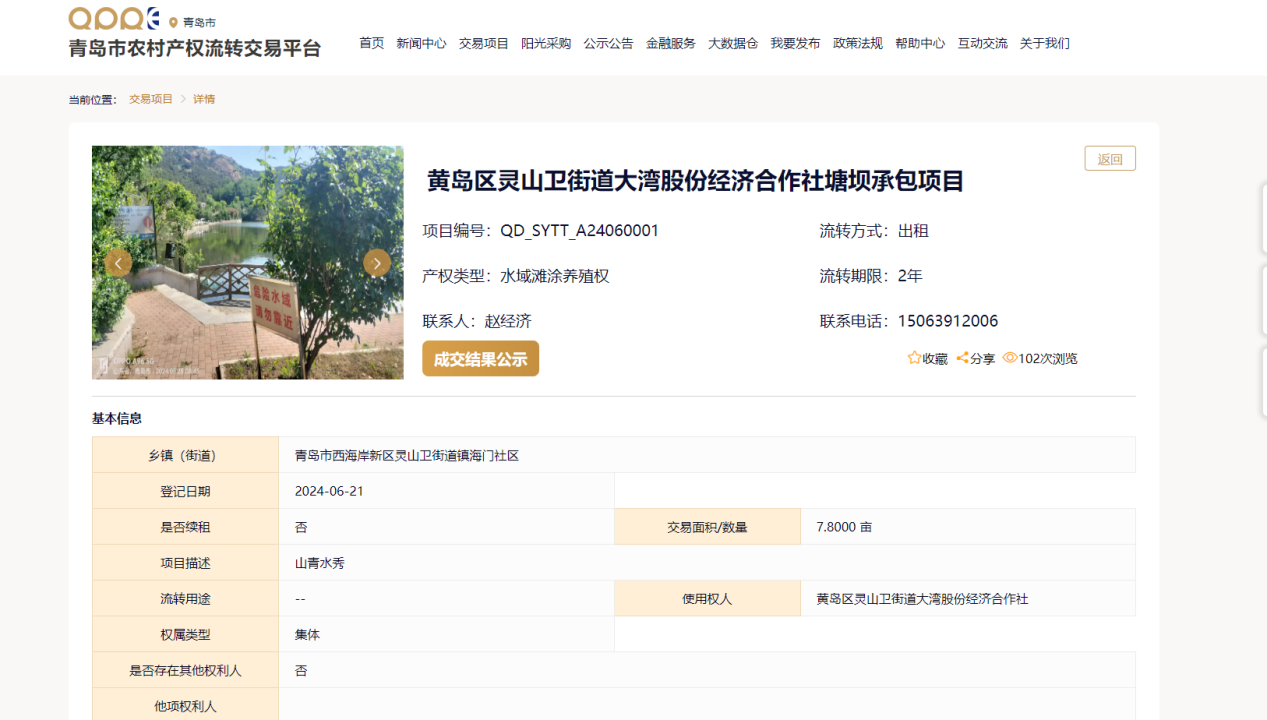Screen dimensions: 1267x720
Task: Click the 基本信息 section heading
Action: [x=117, y=418]
